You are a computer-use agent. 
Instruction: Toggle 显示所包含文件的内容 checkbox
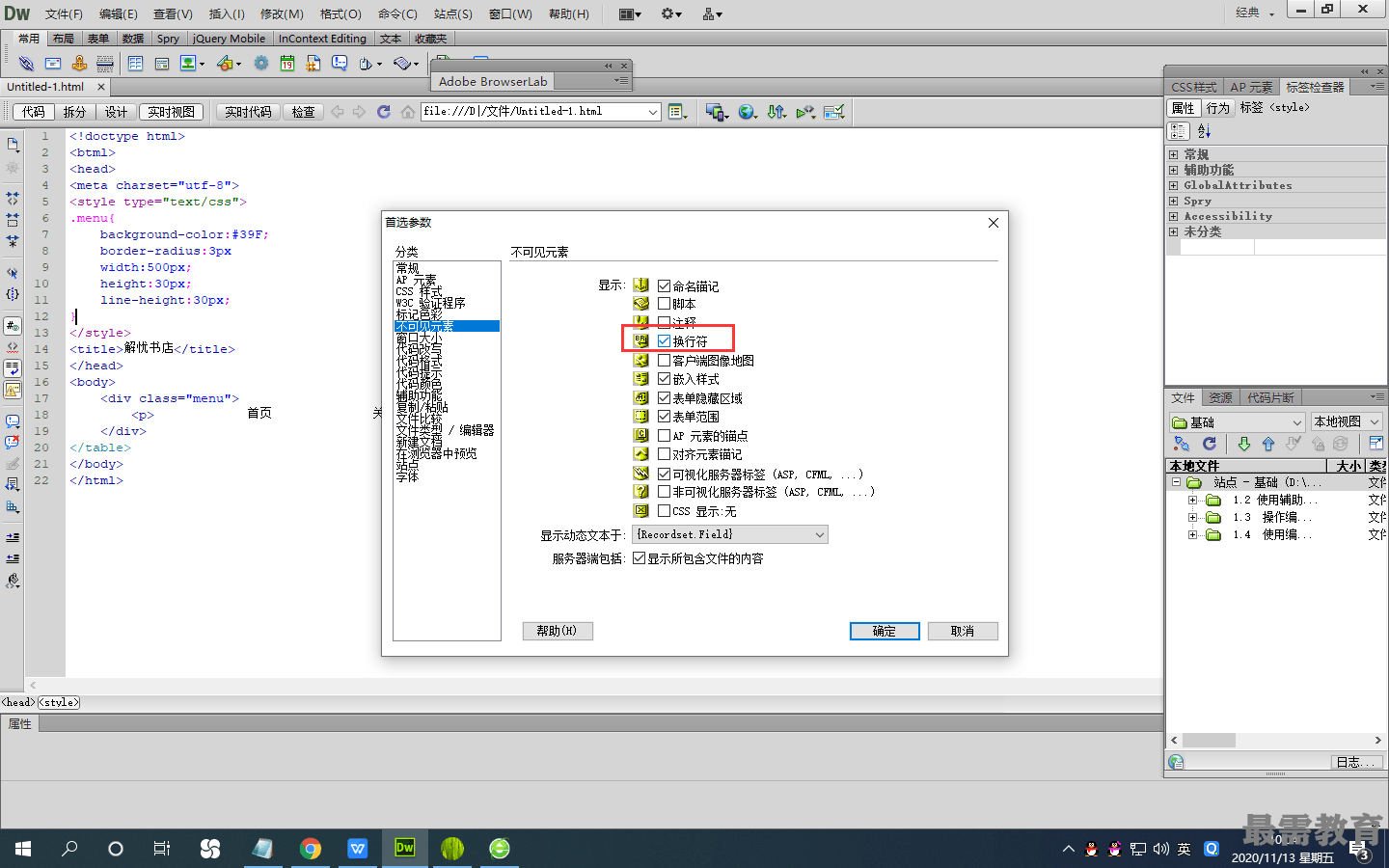coord(639,558)
